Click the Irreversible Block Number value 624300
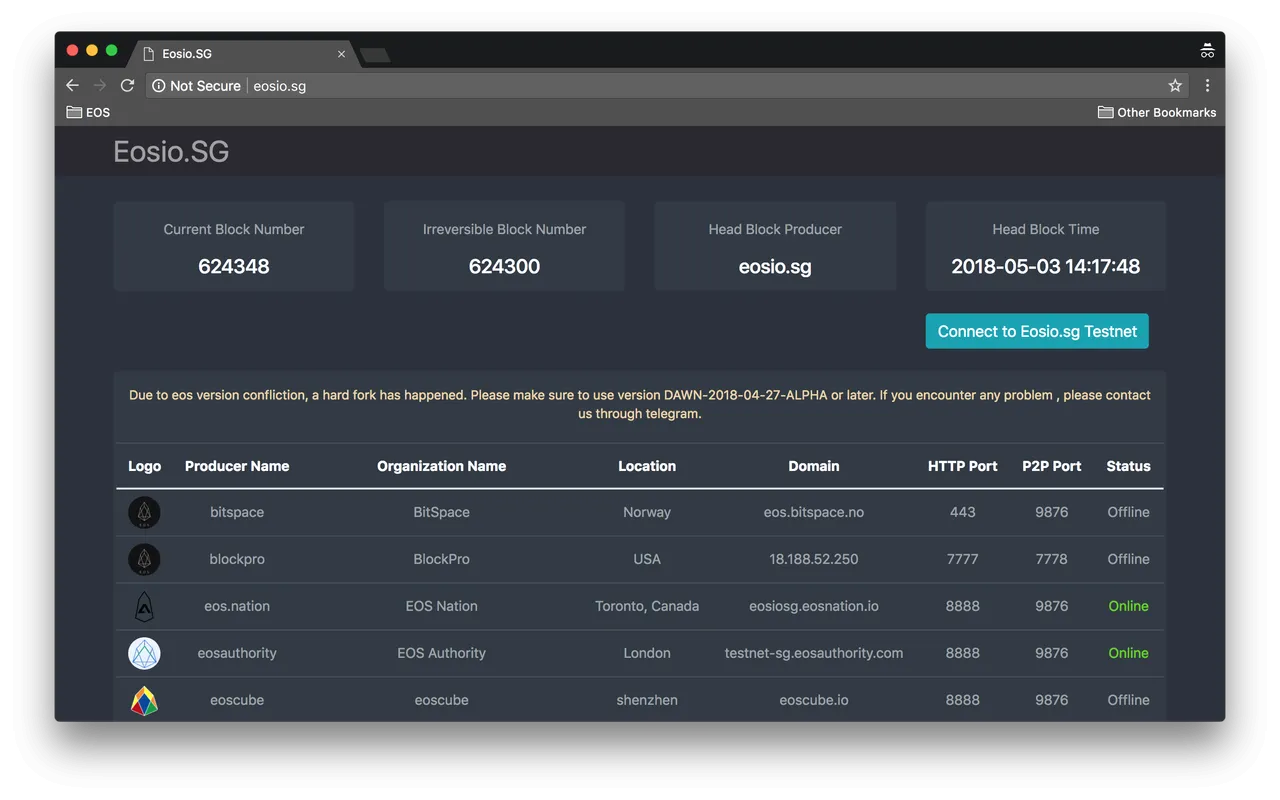 pyautogui.click(x=504, y=266)
